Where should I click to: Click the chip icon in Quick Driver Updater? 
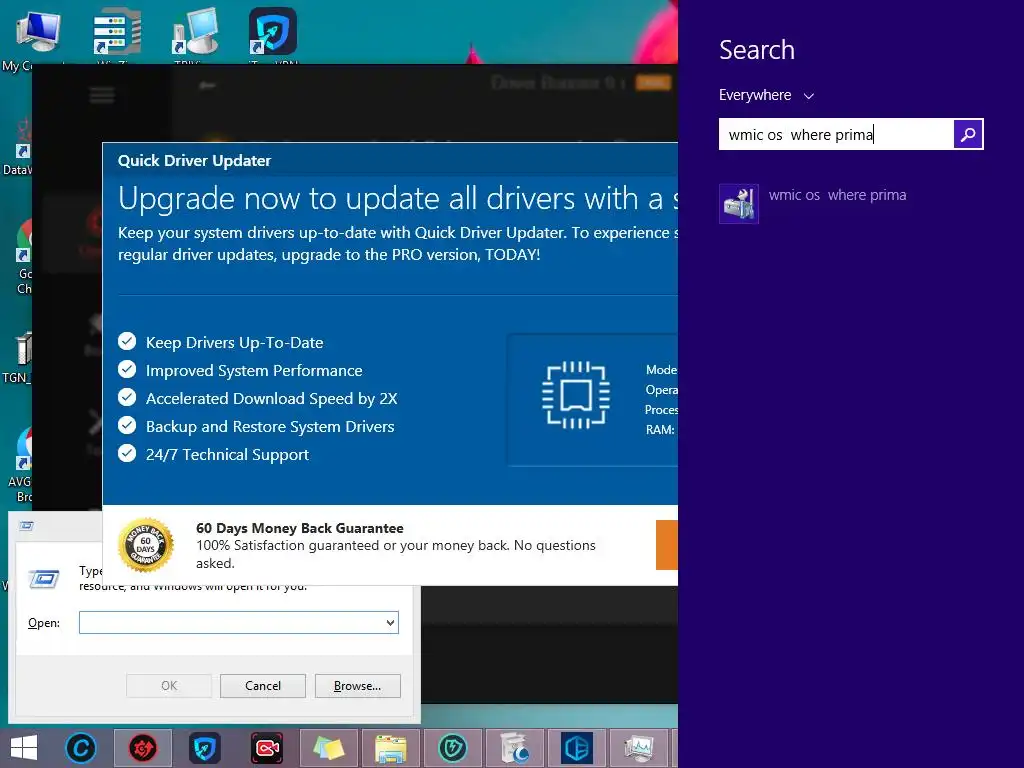(x=575, y=395)
